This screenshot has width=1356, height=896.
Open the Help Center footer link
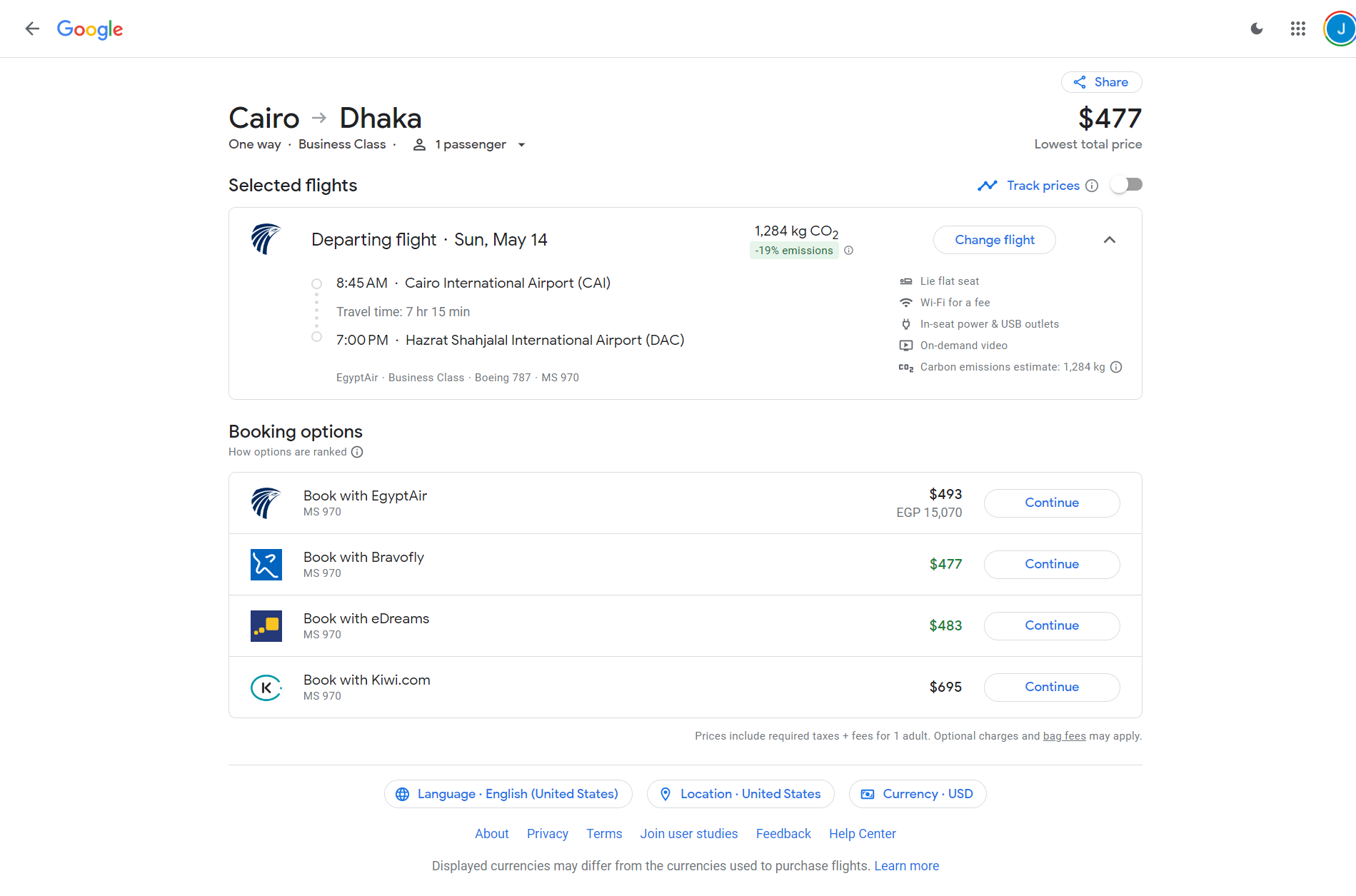point(862,834)
